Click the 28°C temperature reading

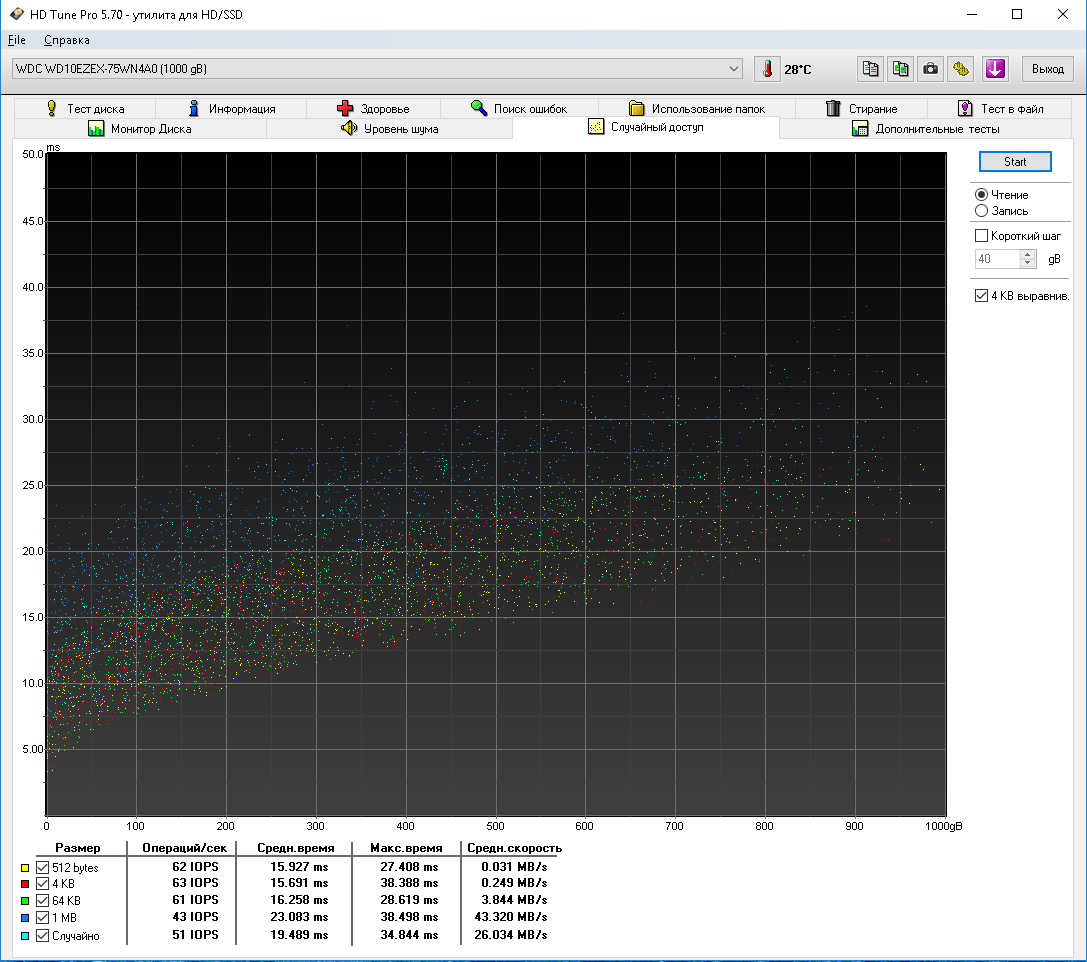tap(797, 69)
